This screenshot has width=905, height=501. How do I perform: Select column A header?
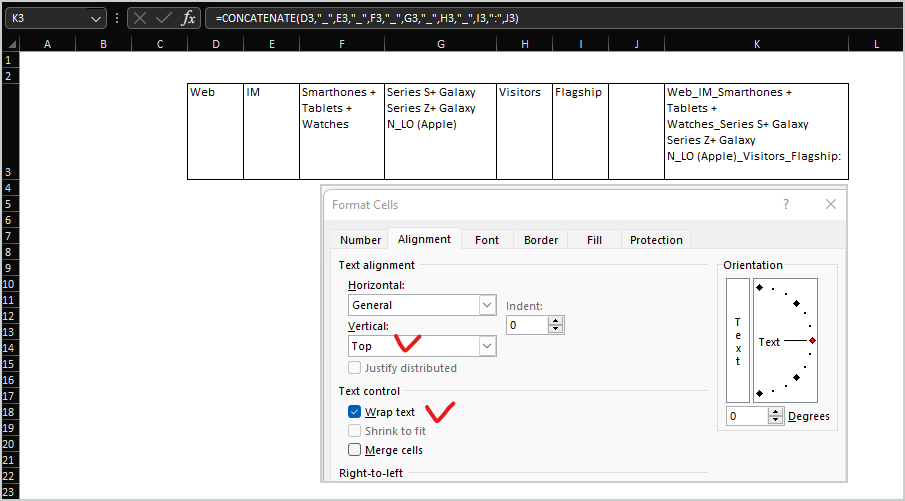[x=47, y=44]
